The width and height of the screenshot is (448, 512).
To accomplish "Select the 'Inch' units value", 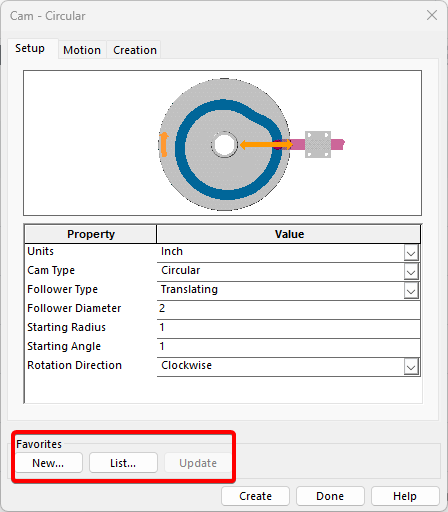I will click(172, 251).
